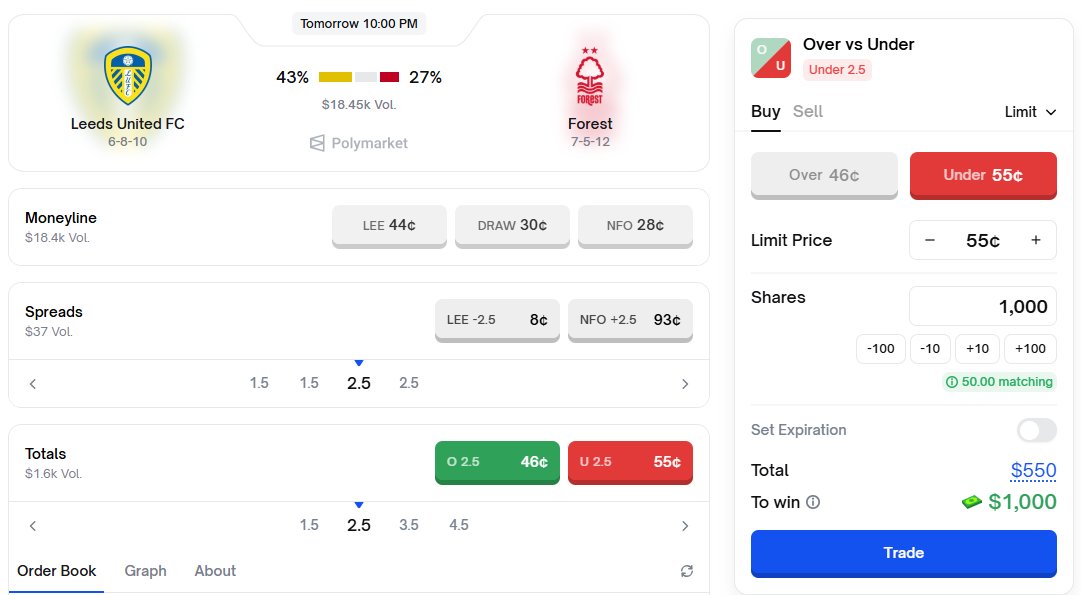The image size is (1081, 595).
Task: Click the Nottingham Forest crest
Action: pos(589,77)
